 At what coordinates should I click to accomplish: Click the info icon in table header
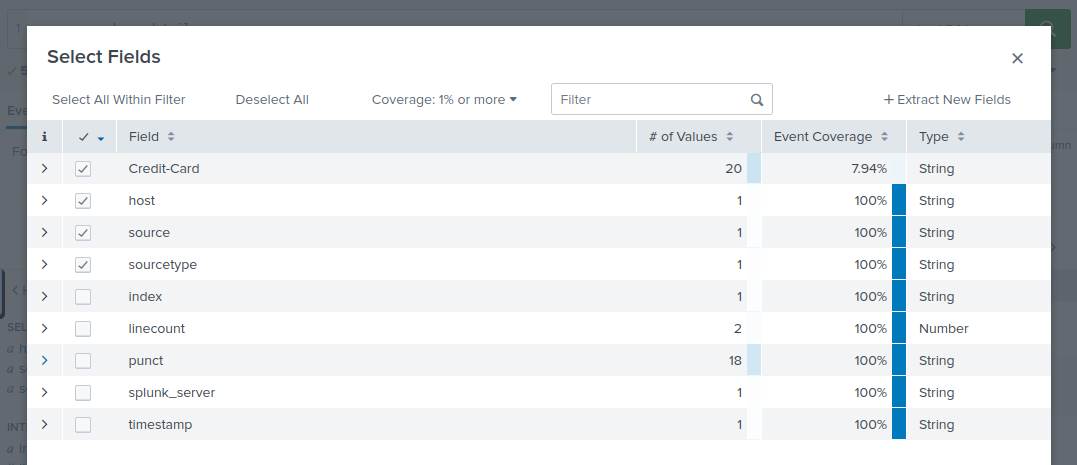coord(44,137)
